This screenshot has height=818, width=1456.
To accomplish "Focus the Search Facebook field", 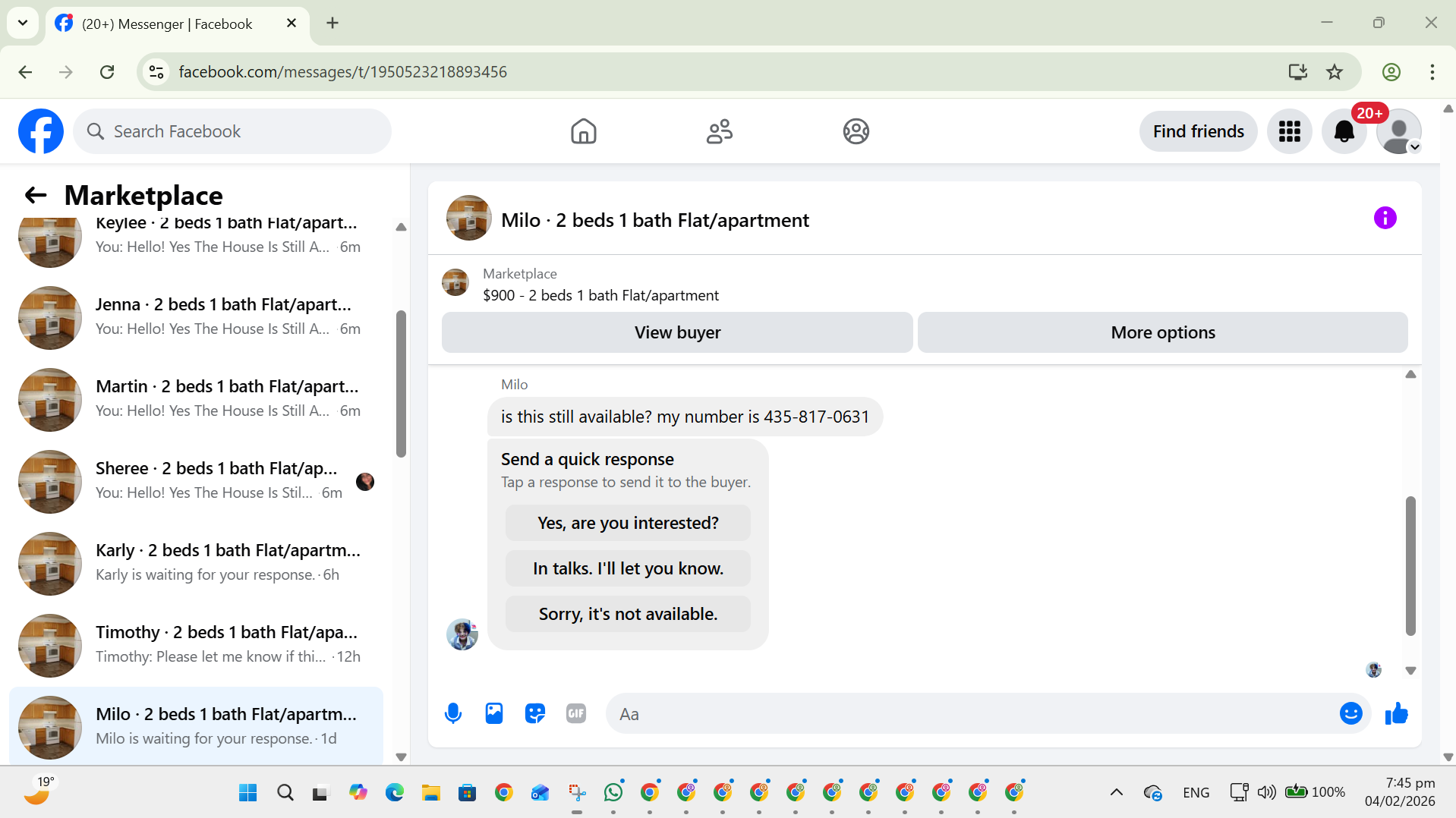I will [232, 131].
